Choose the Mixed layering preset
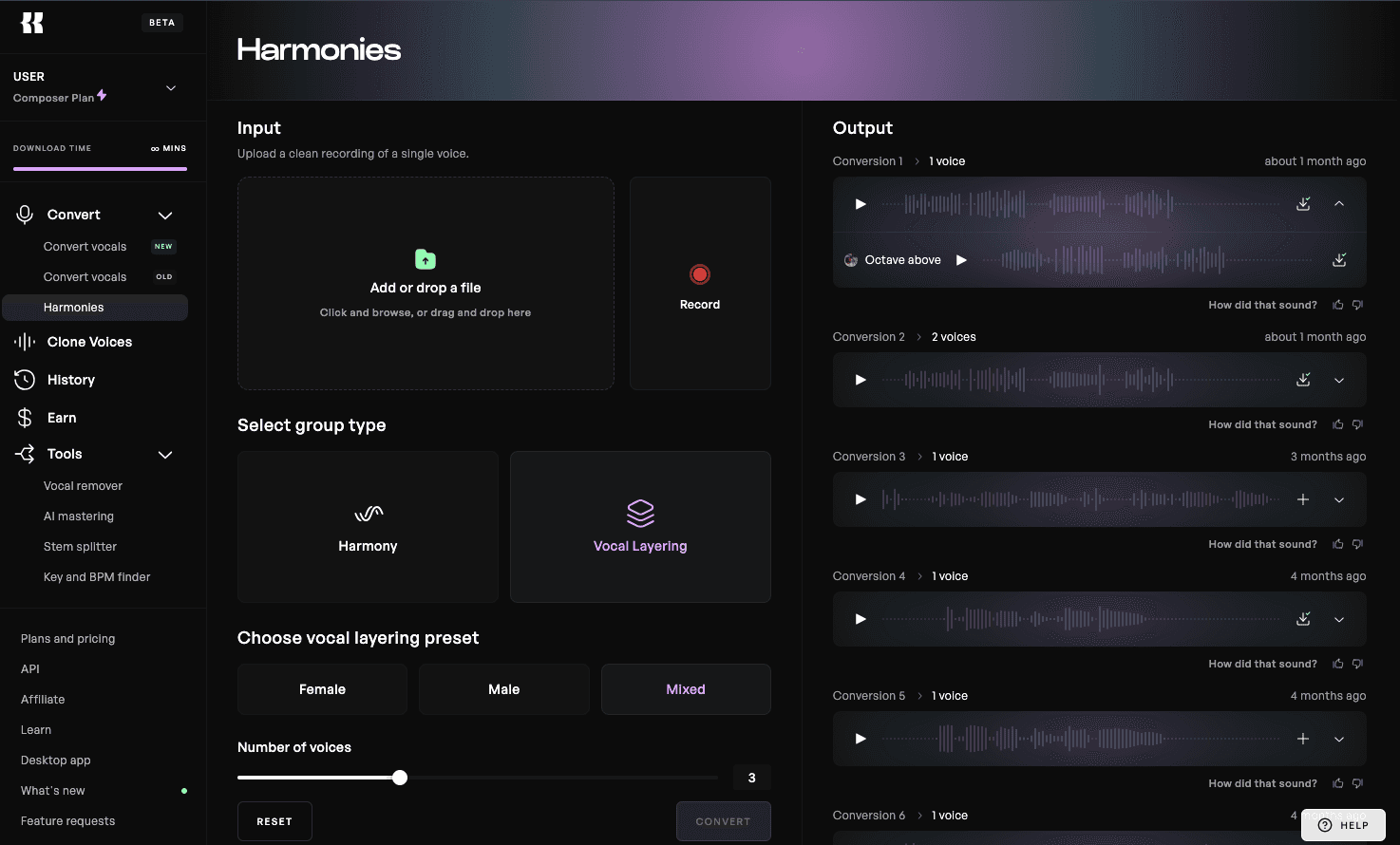Image resolution: width=1400 pixels, height=845 pixels. point(686,689)
